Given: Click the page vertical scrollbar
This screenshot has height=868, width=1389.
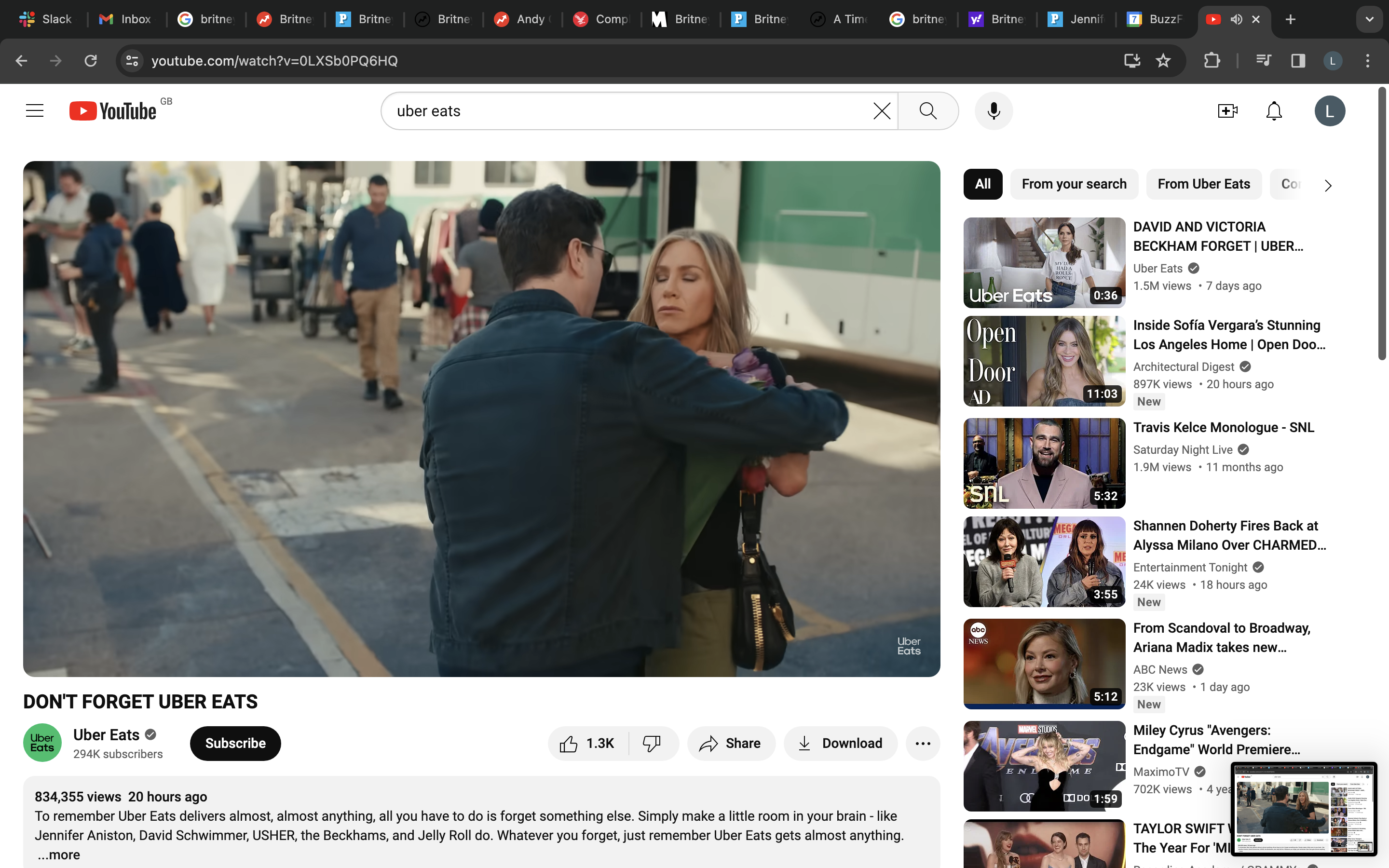Looking at the screenshot, I should pos(1382,224).
